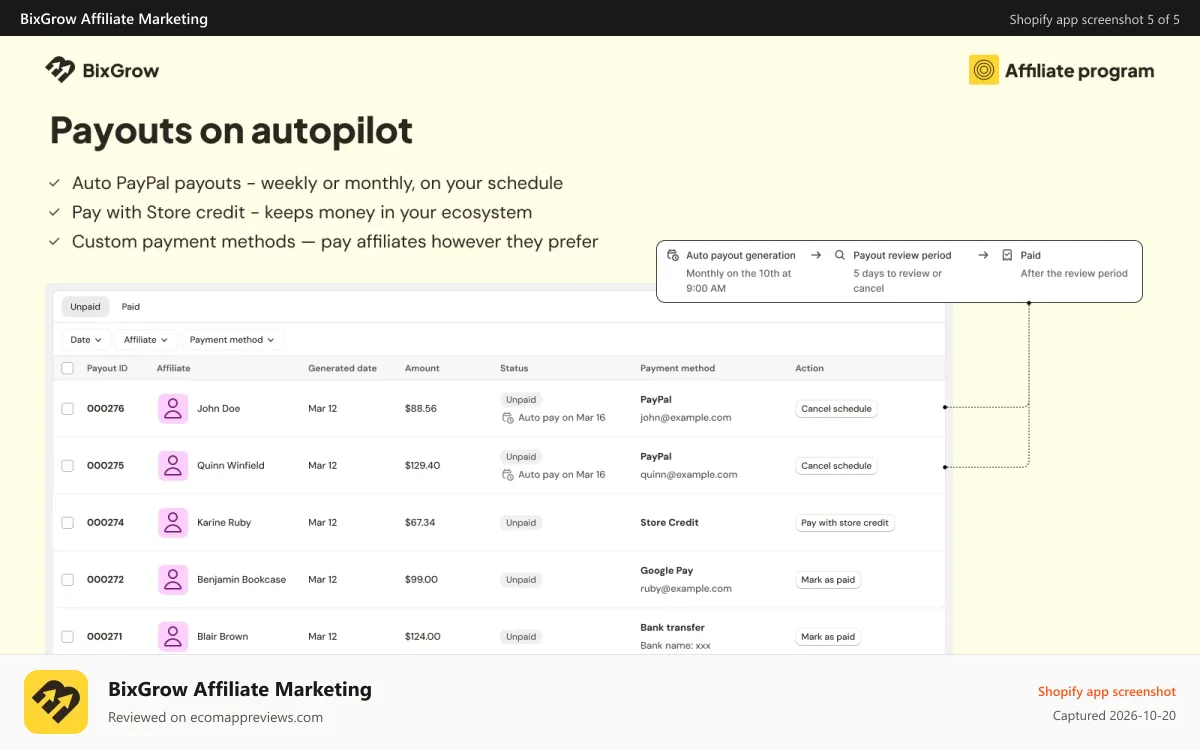Click calendar icon beside Quinn Winfield's auto pay date
Screen dimensions: 1200x750
point(508,475)
